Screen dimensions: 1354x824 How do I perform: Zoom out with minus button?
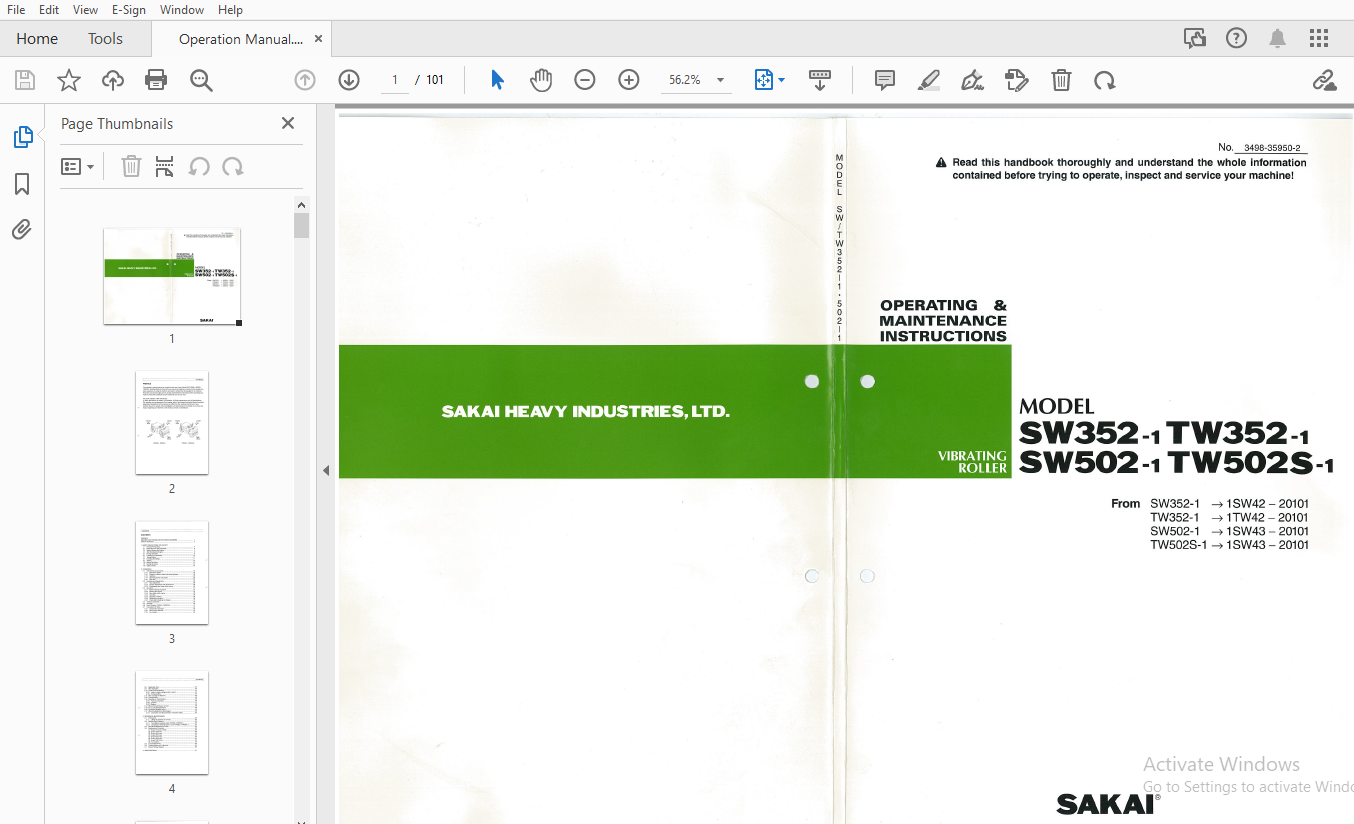click(x=585, y=80)
